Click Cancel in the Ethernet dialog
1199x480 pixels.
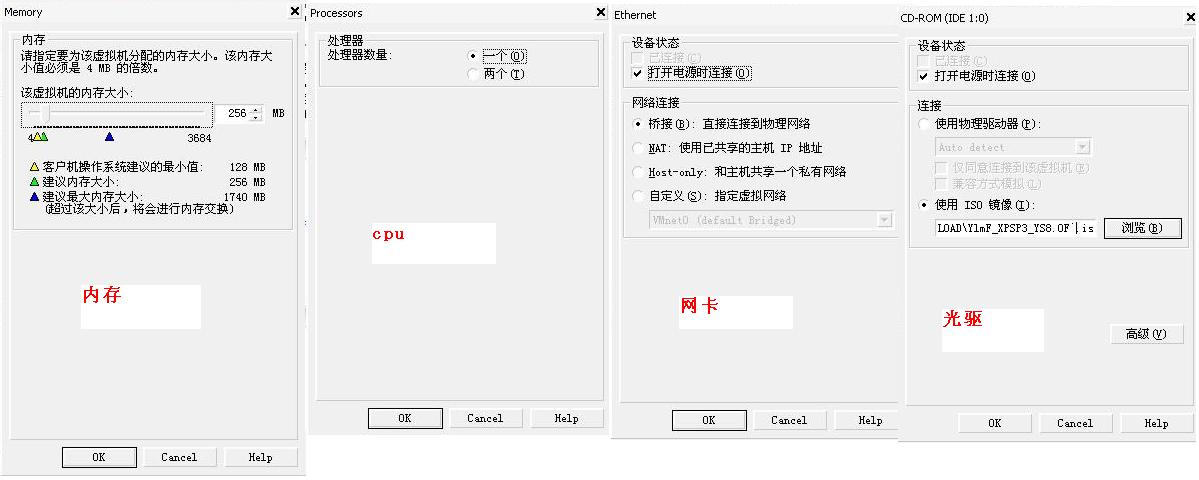[788, 420]
